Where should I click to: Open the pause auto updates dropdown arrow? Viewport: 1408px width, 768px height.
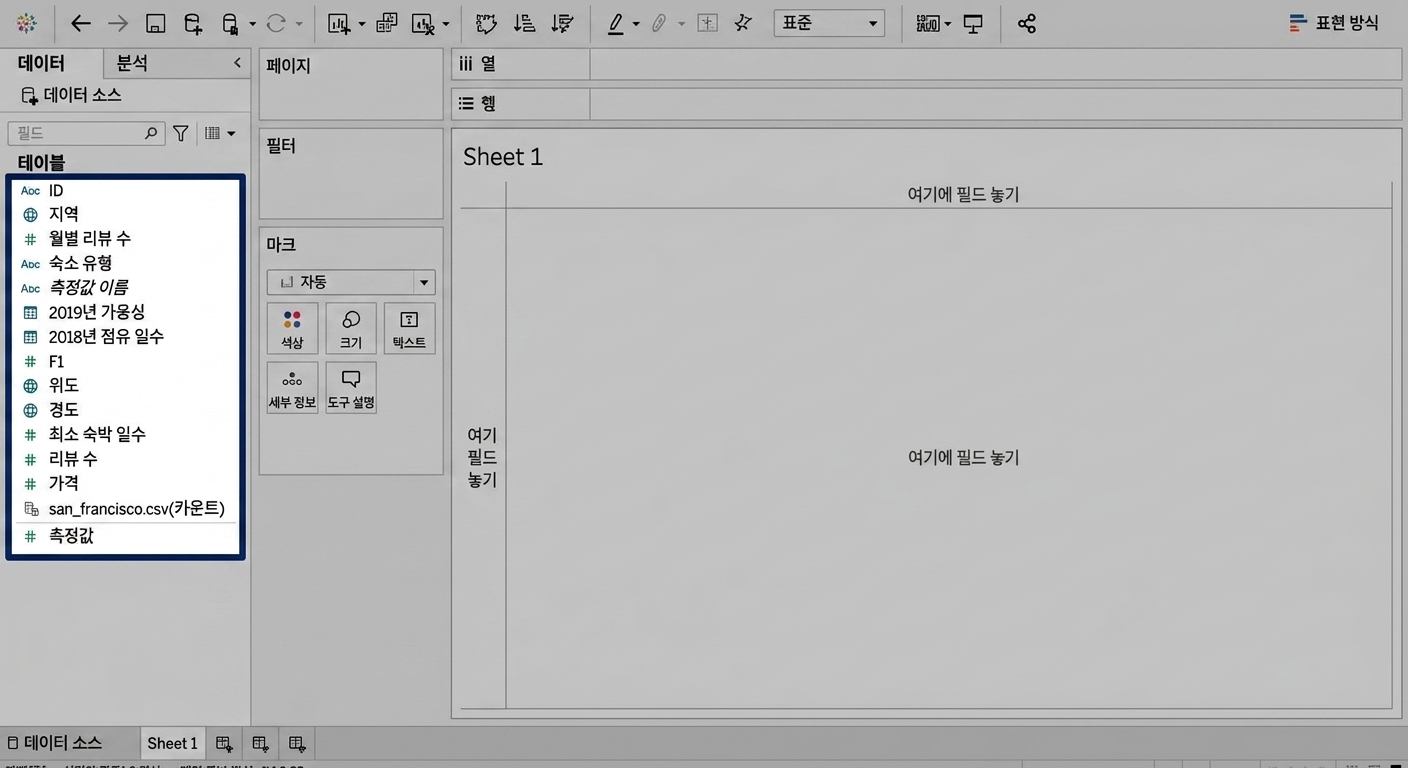coord(252,24)
